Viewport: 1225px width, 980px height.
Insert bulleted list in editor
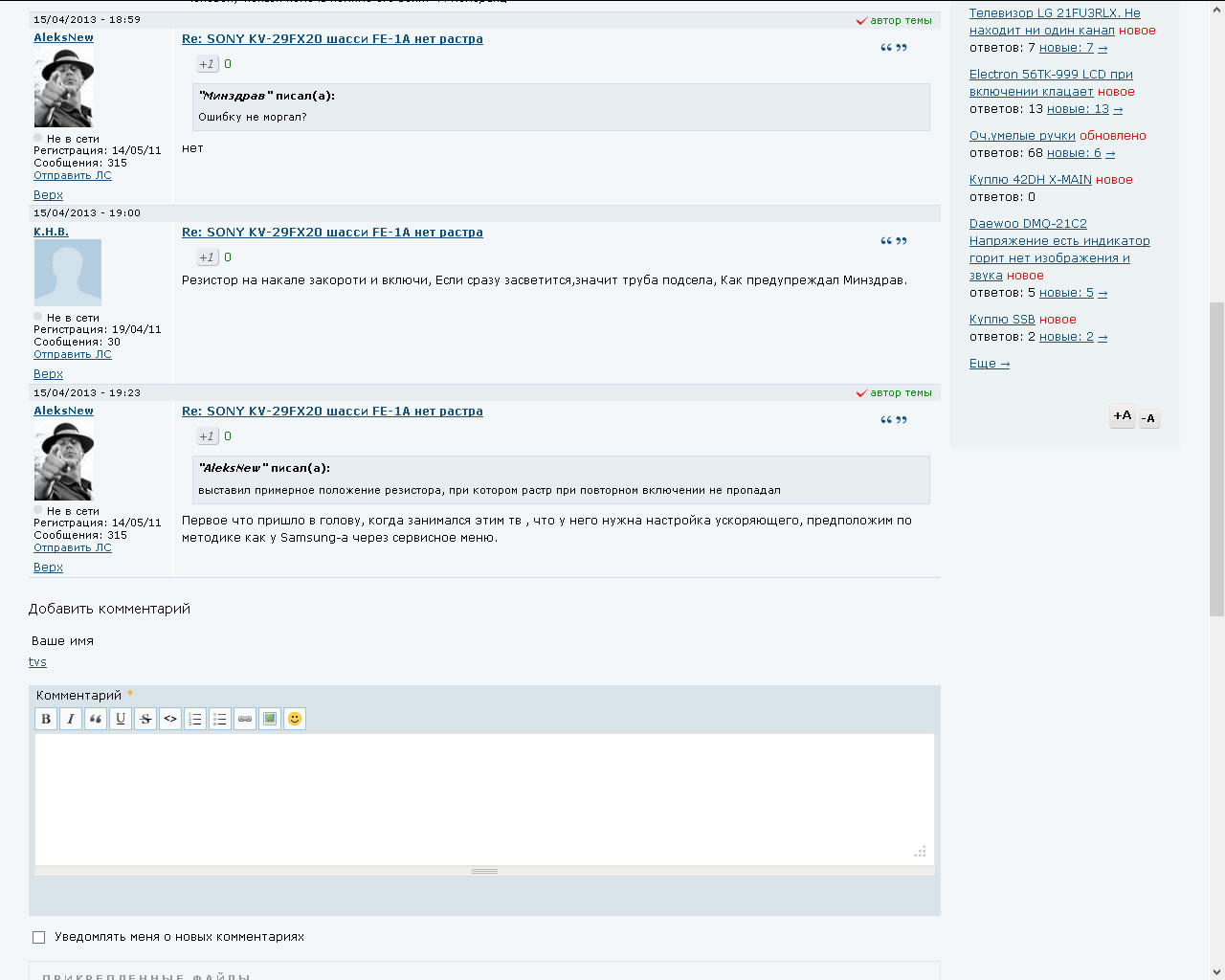pyautogui.click(x=220, y=719)
